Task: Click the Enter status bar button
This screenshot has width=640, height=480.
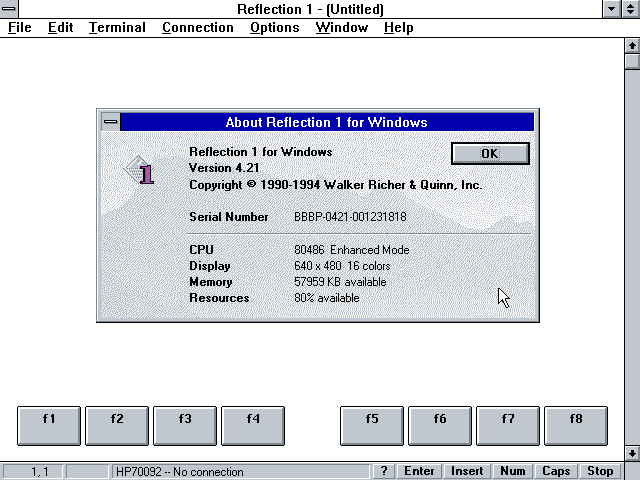Action: (419, 471)
